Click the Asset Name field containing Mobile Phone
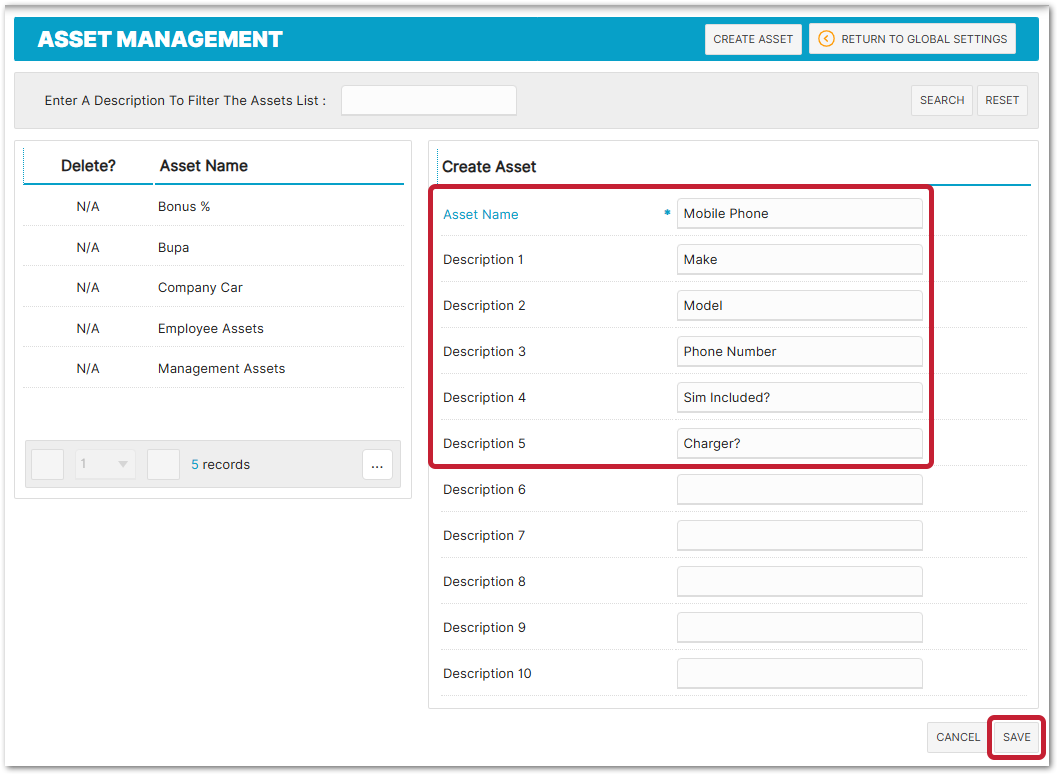This screenshot has height=775, width=1059. coord(800,214)
